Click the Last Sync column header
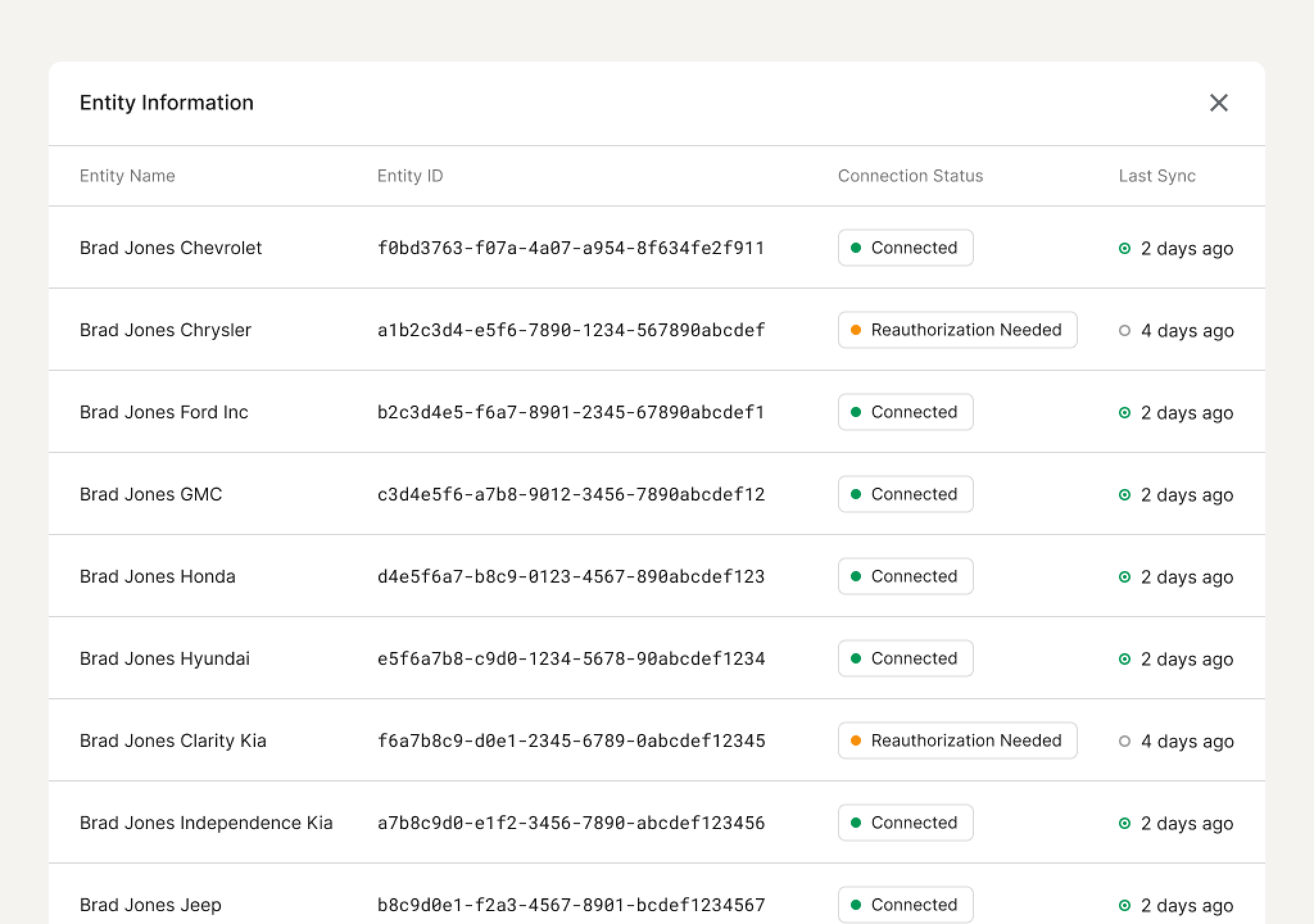Screen dimensions: 1314x924 tap(1157, 176)
